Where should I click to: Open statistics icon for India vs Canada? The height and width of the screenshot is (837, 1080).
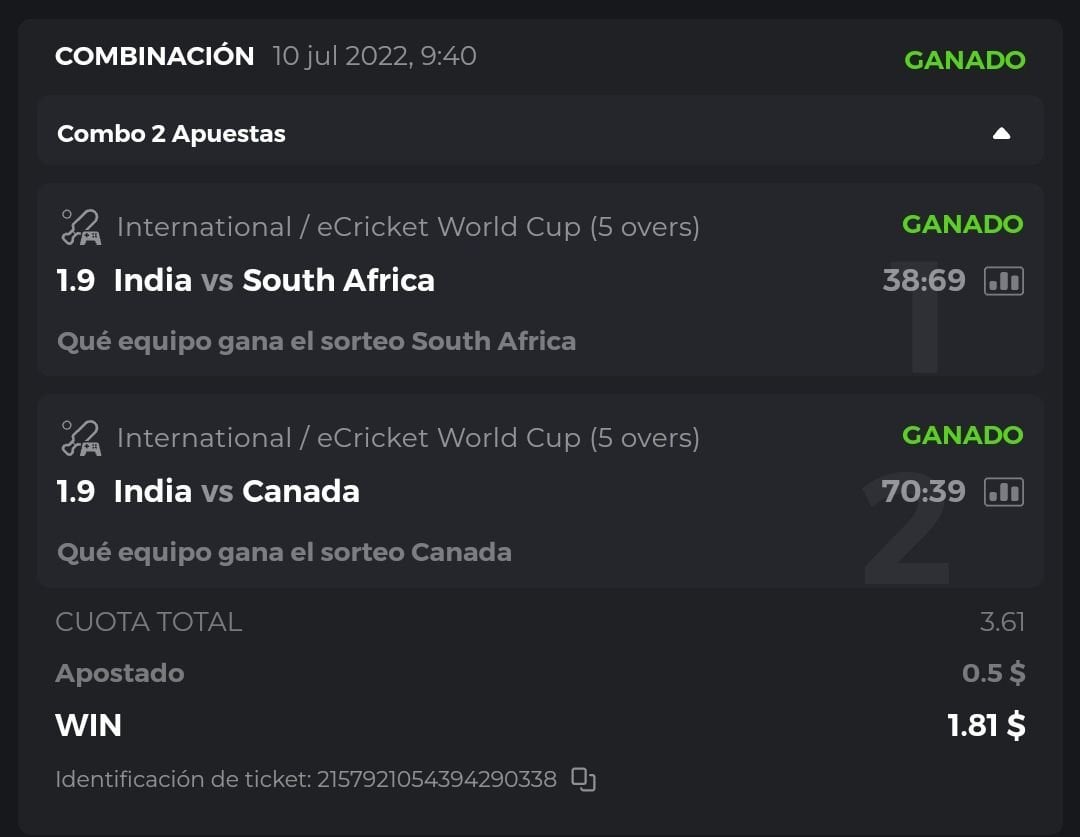pos(1004,492)
